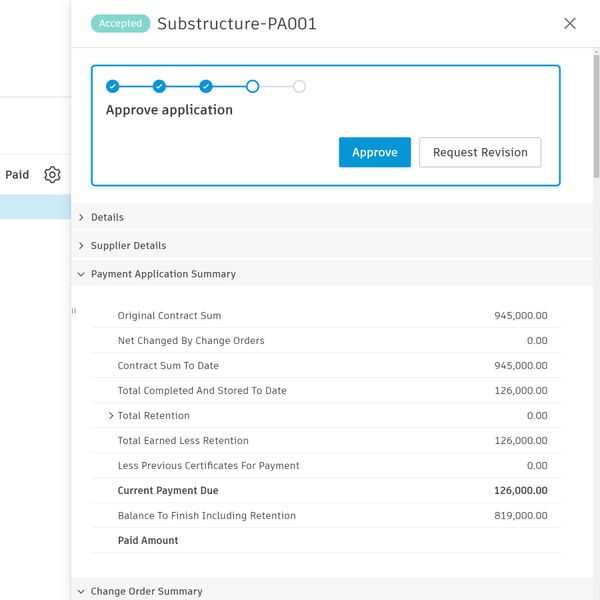Approve the payment application
The width and height of the screenshot is (600, 600).
374,152
